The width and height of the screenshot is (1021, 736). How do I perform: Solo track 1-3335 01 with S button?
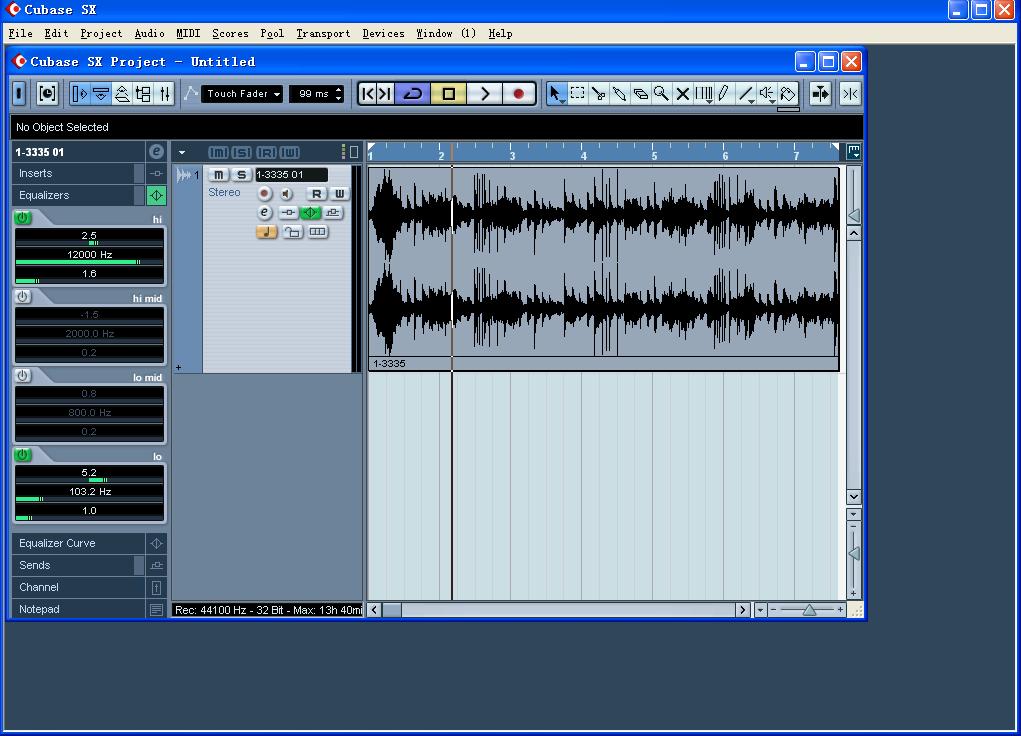pyautogui.click(x=241, y=175)
